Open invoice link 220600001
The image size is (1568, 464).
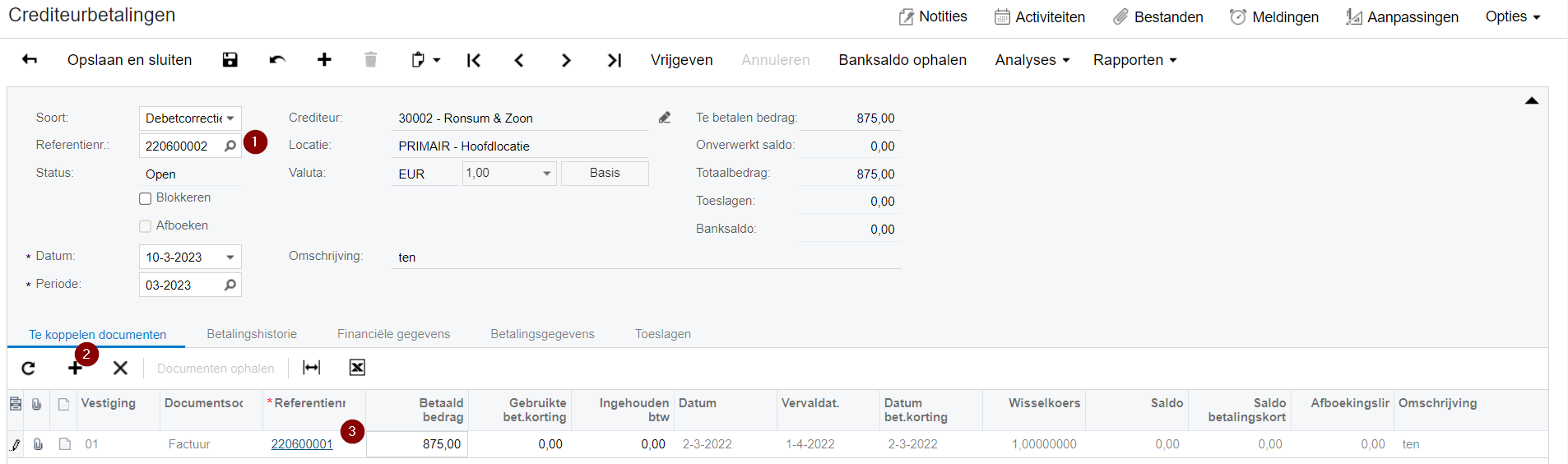tap(302, 444)
